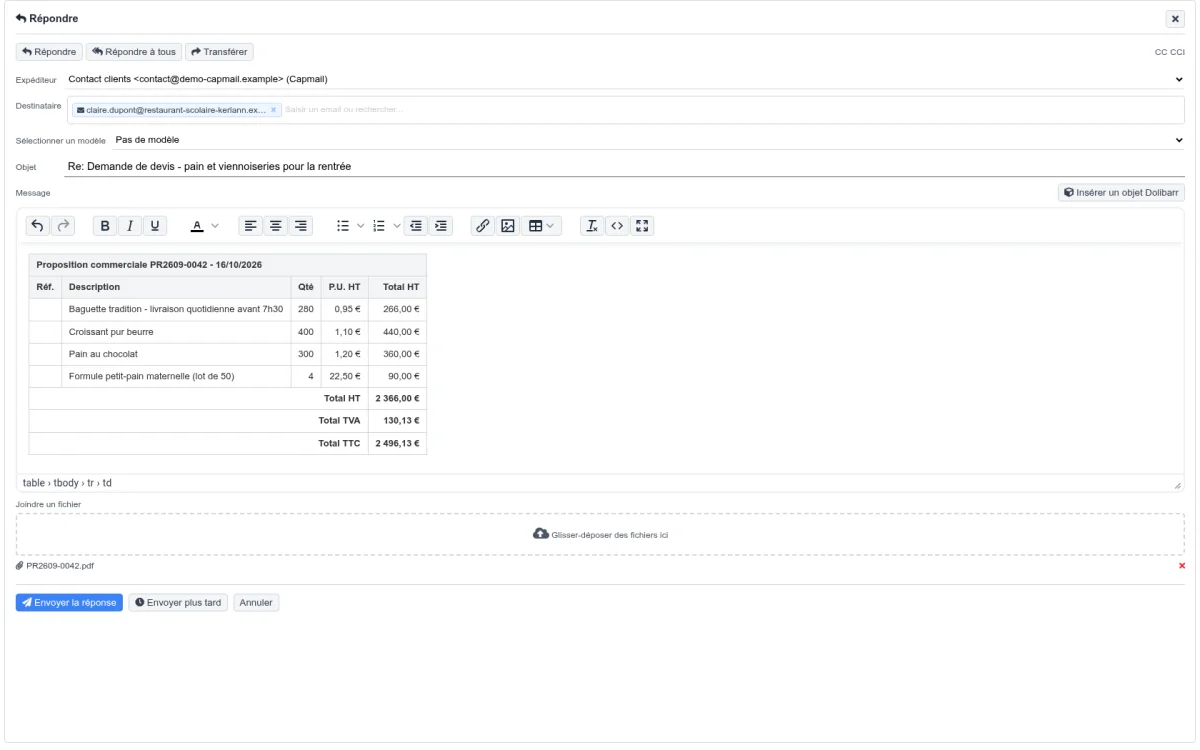1200x750 pixels.
Task: Insert a numbered list
Action: tap(379, 226)
